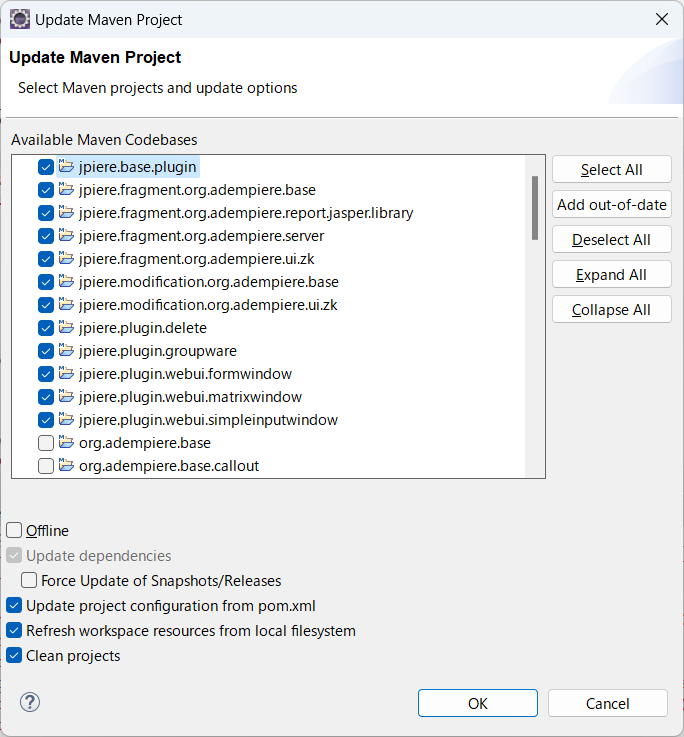The width and height of the screenshot is (684, 737).
Task: Open the help question mark icon
Action: click(30, 703)
